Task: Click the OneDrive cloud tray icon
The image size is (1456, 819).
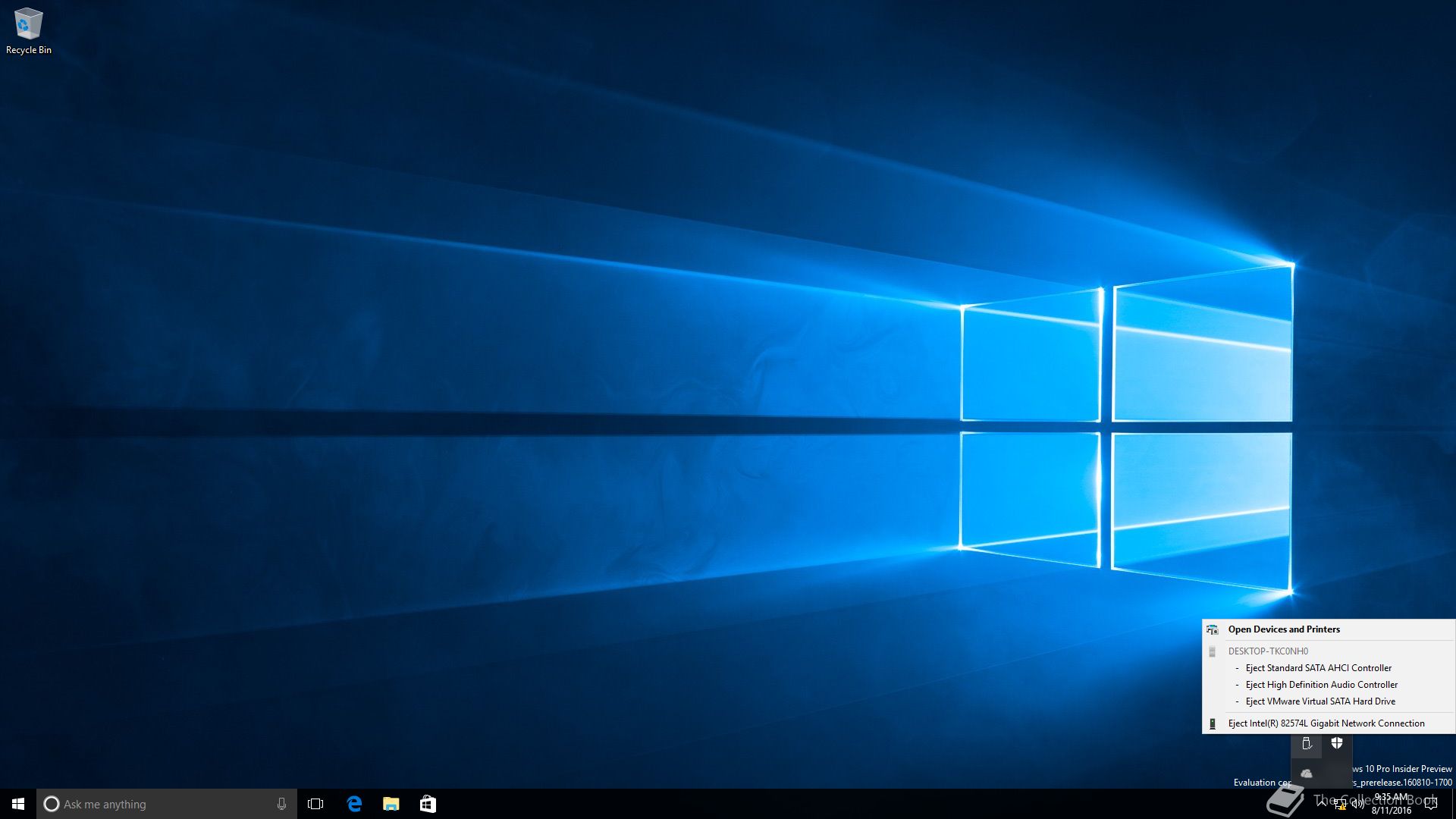Action: [x=1307, y=773]
